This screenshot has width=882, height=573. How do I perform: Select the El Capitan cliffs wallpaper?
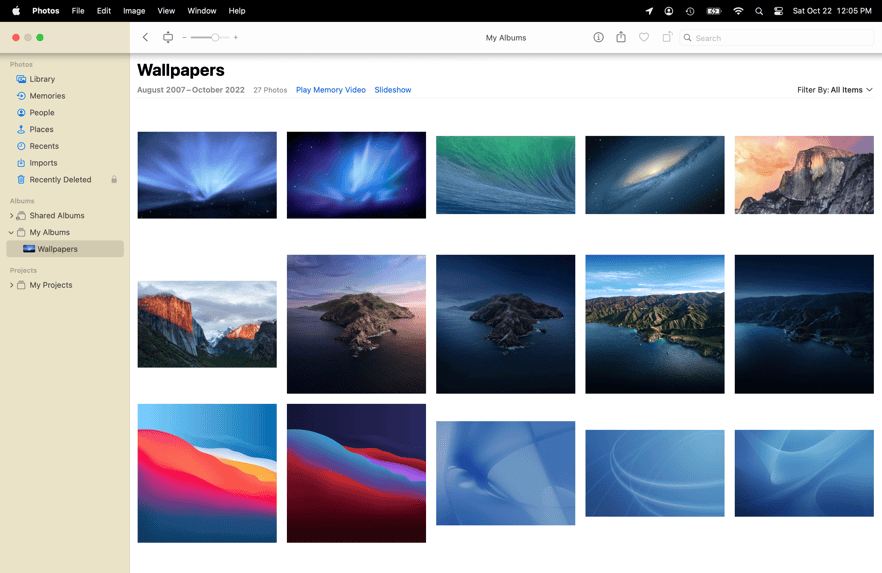207,324
